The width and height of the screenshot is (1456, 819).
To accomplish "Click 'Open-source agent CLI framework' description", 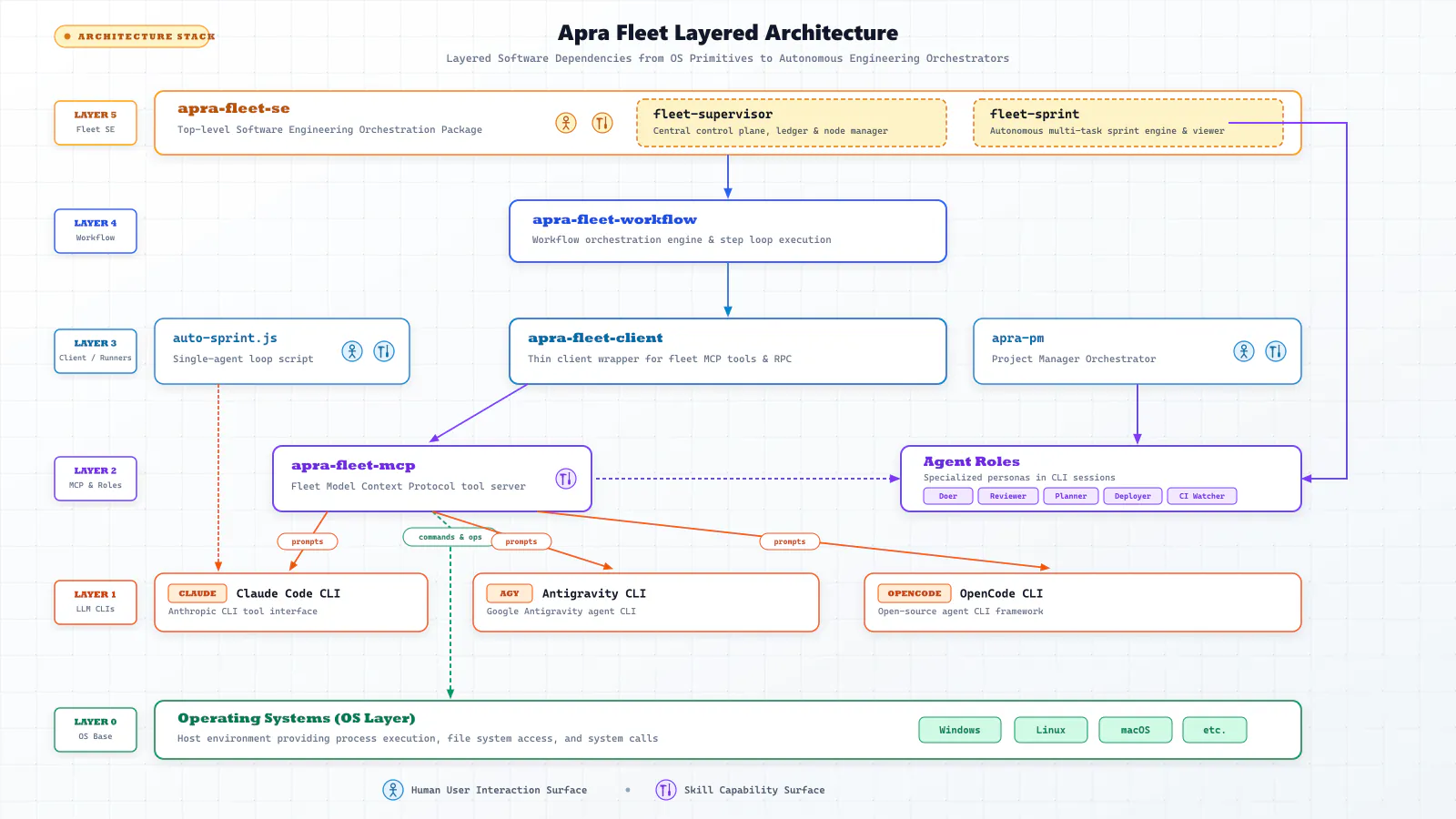I will [x=961, y=612].
